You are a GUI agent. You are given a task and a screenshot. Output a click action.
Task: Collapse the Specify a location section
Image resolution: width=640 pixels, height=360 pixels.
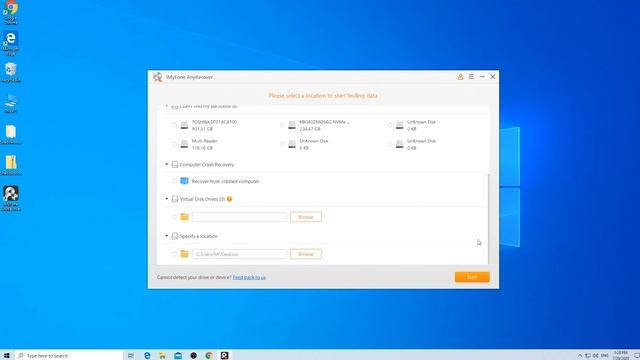(167, 236)
